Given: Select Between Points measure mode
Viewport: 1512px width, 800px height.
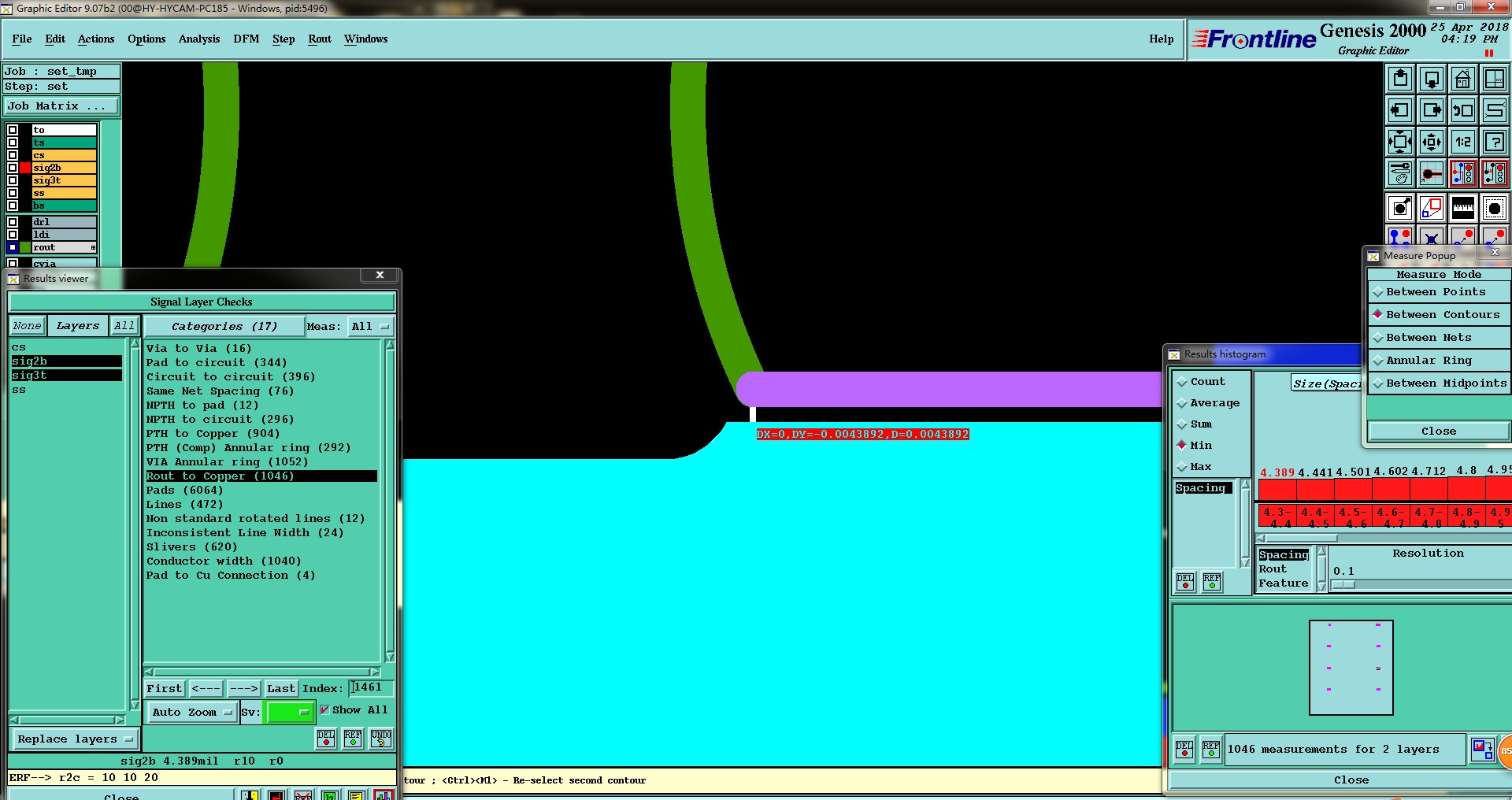Looking at the screenshot, I should pyautogui.click(x=1439, y=292).
